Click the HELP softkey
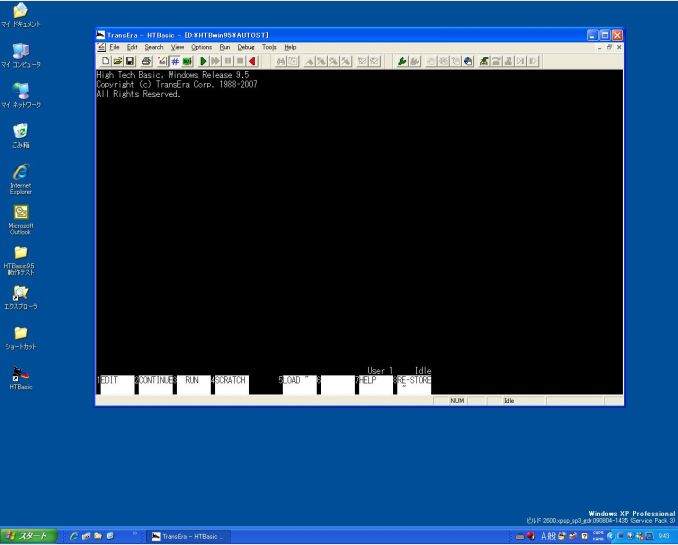Screen dimensions: 678x545 374,385
